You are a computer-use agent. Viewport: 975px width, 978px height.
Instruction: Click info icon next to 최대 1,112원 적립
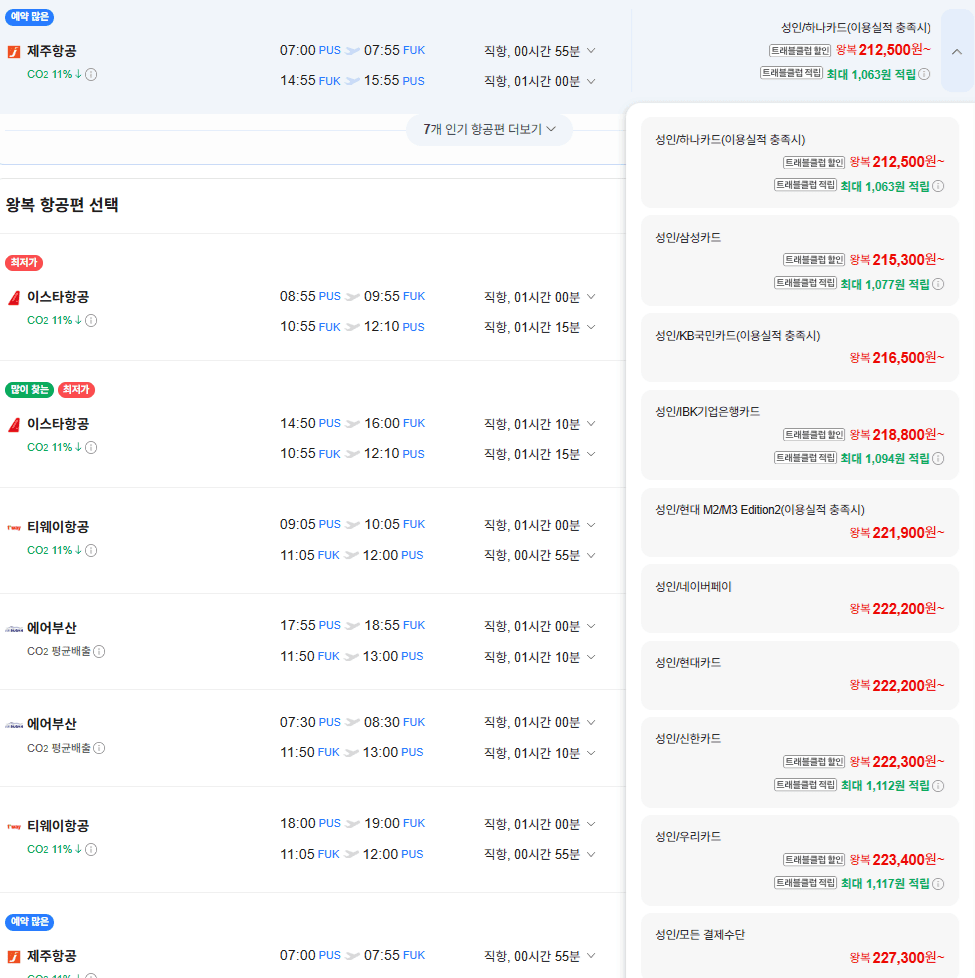[938, 786]
